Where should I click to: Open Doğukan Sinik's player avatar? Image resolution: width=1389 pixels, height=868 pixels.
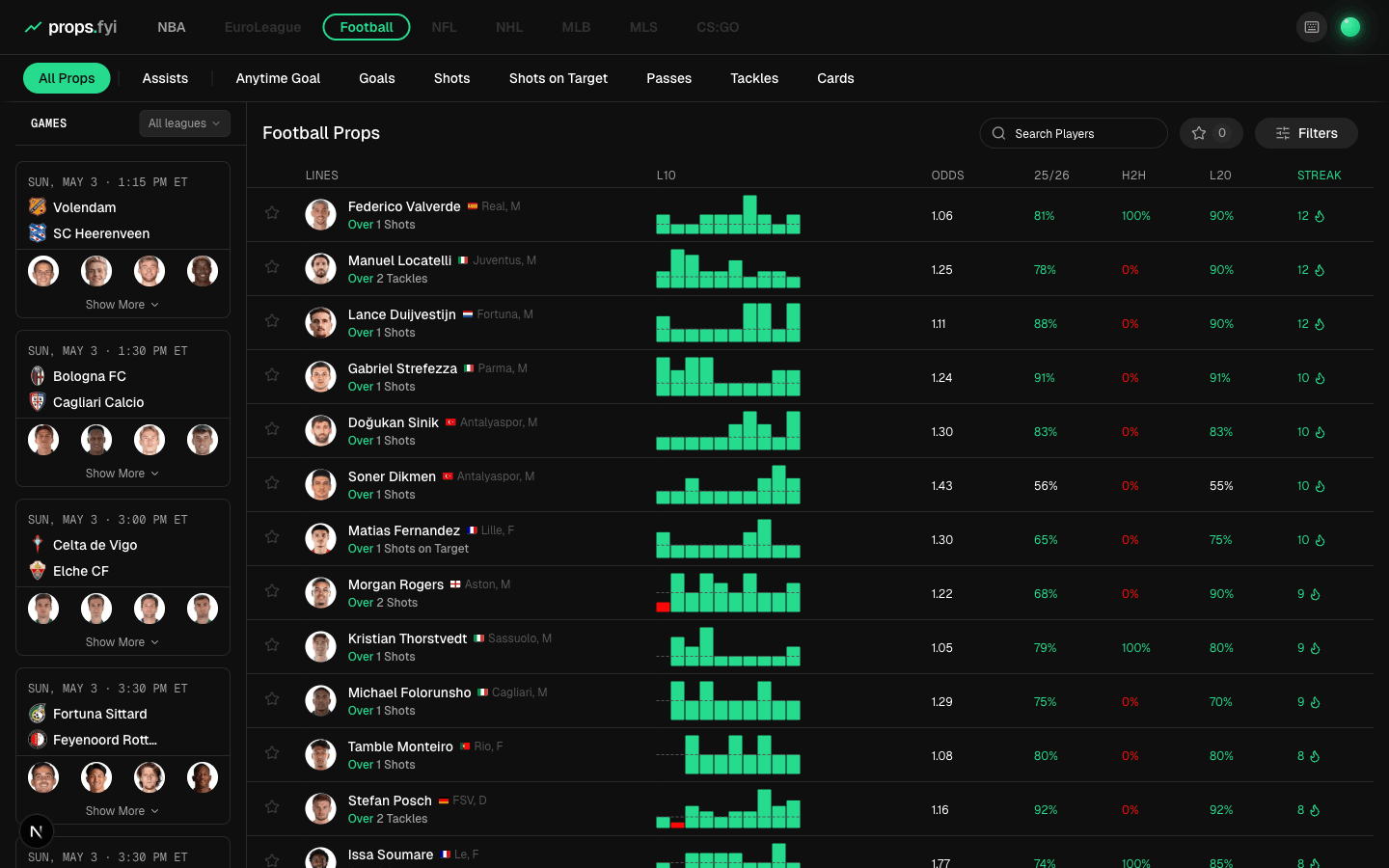tap(320, 431)
